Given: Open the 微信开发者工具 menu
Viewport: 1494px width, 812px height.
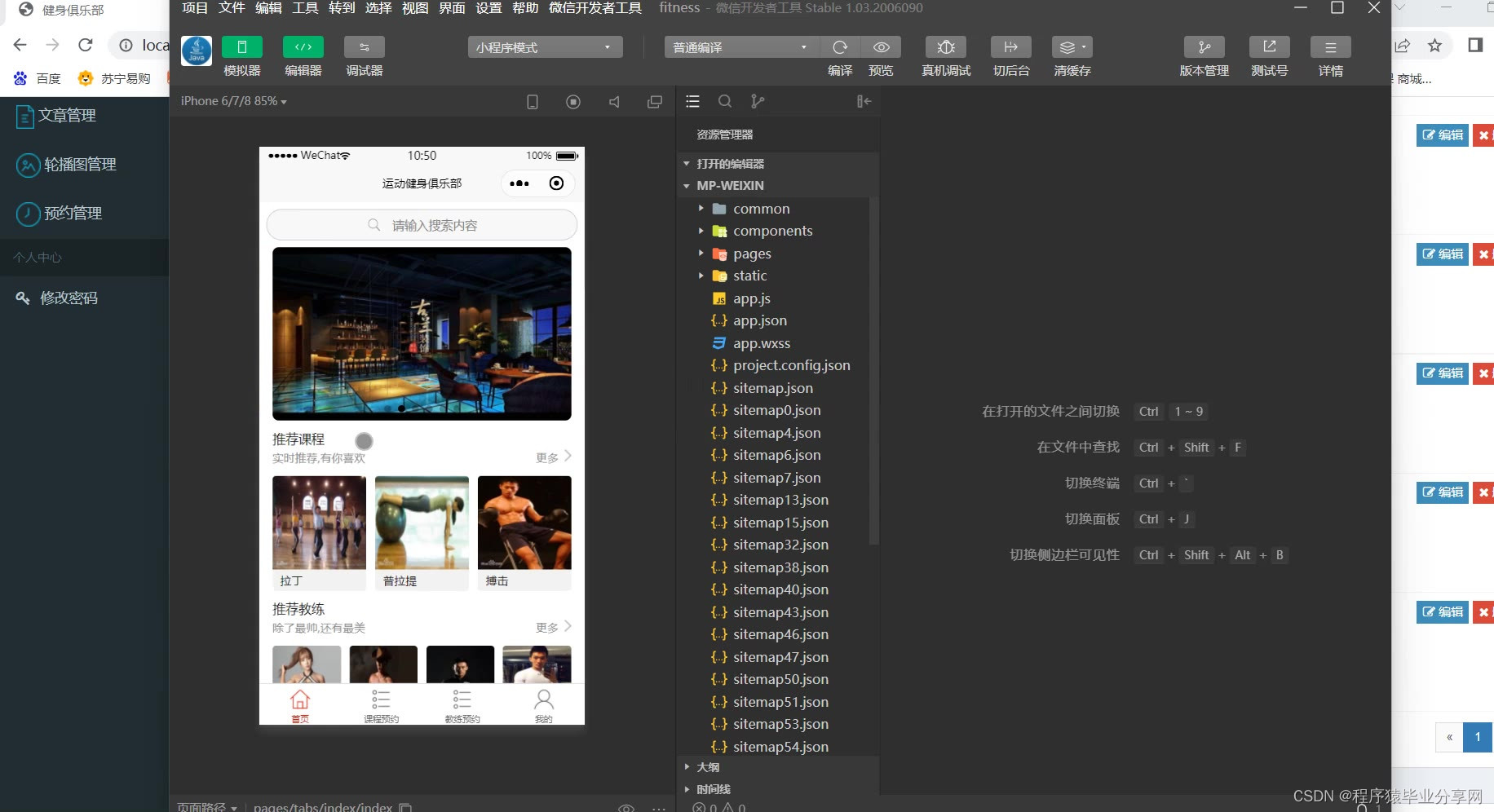Looking at the screenshot, I should pos(595,8).
